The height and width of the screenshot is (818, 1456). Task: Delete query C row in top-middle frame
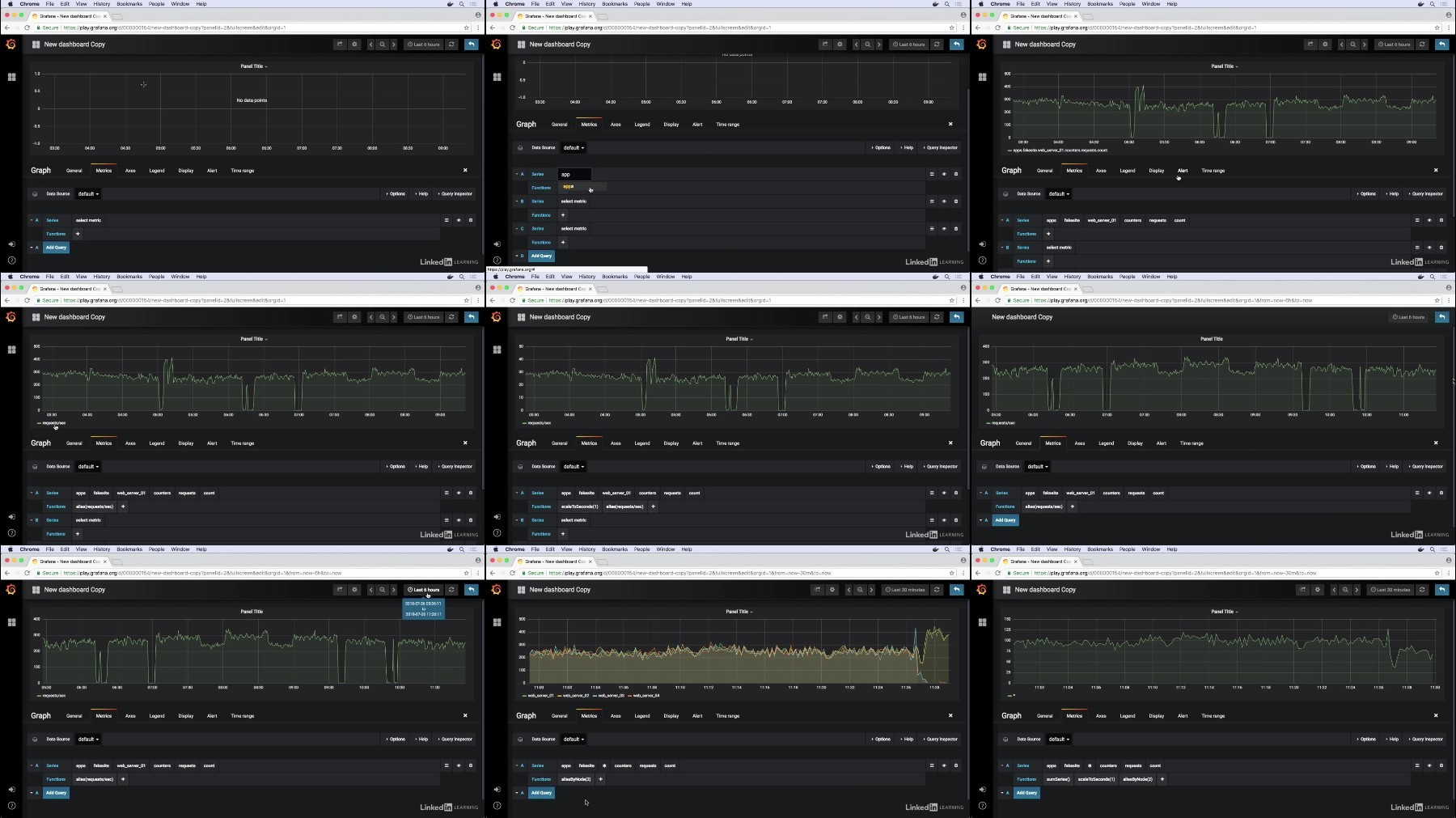click(956, 229)
